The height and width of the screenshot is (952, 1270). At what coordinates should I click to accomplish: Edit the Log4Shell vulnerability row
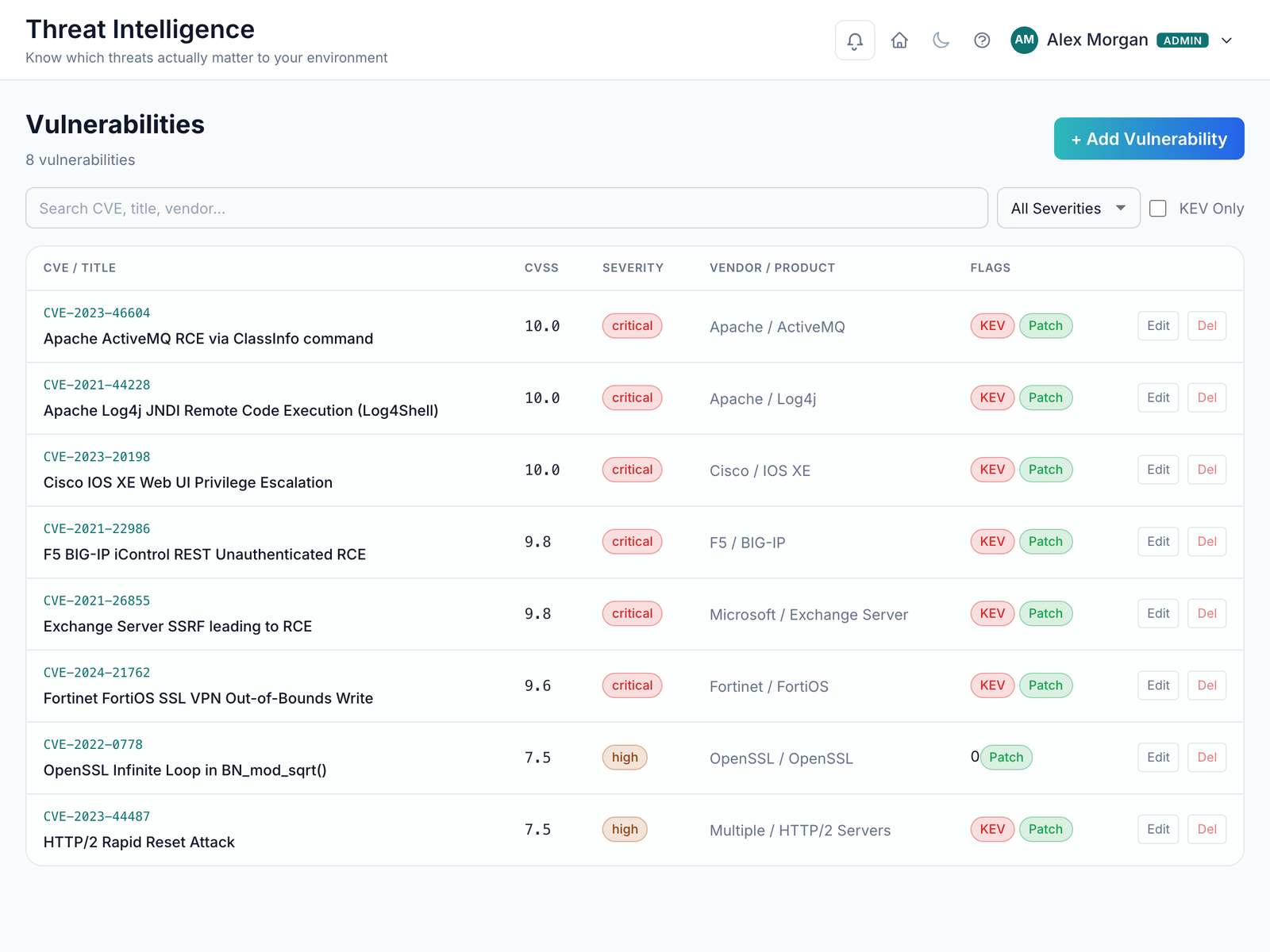(x=1158, y=398)
